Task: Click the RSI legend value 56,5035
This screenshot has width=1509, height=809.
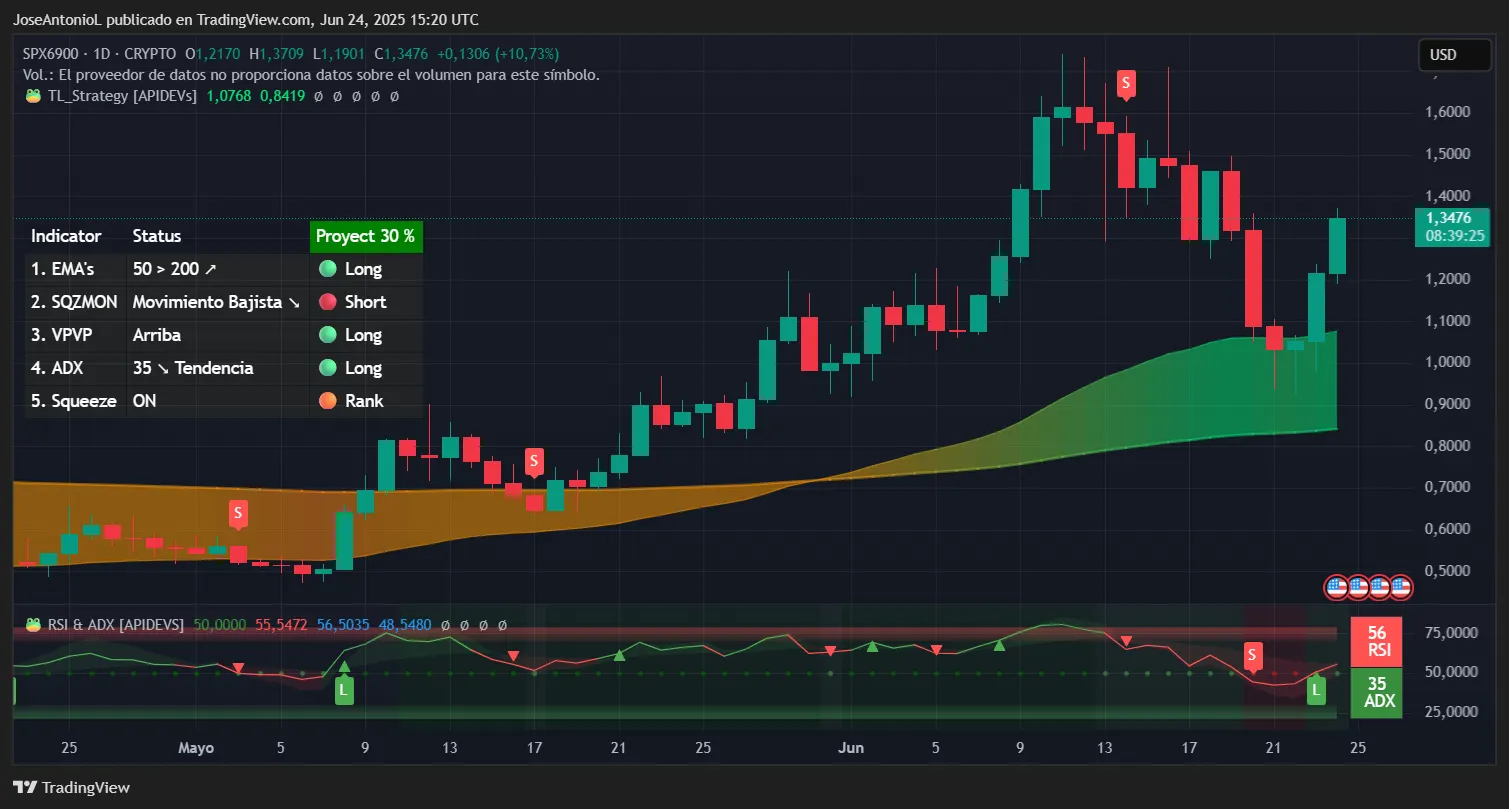Action: pyautogui.click(x=343, y=624)
